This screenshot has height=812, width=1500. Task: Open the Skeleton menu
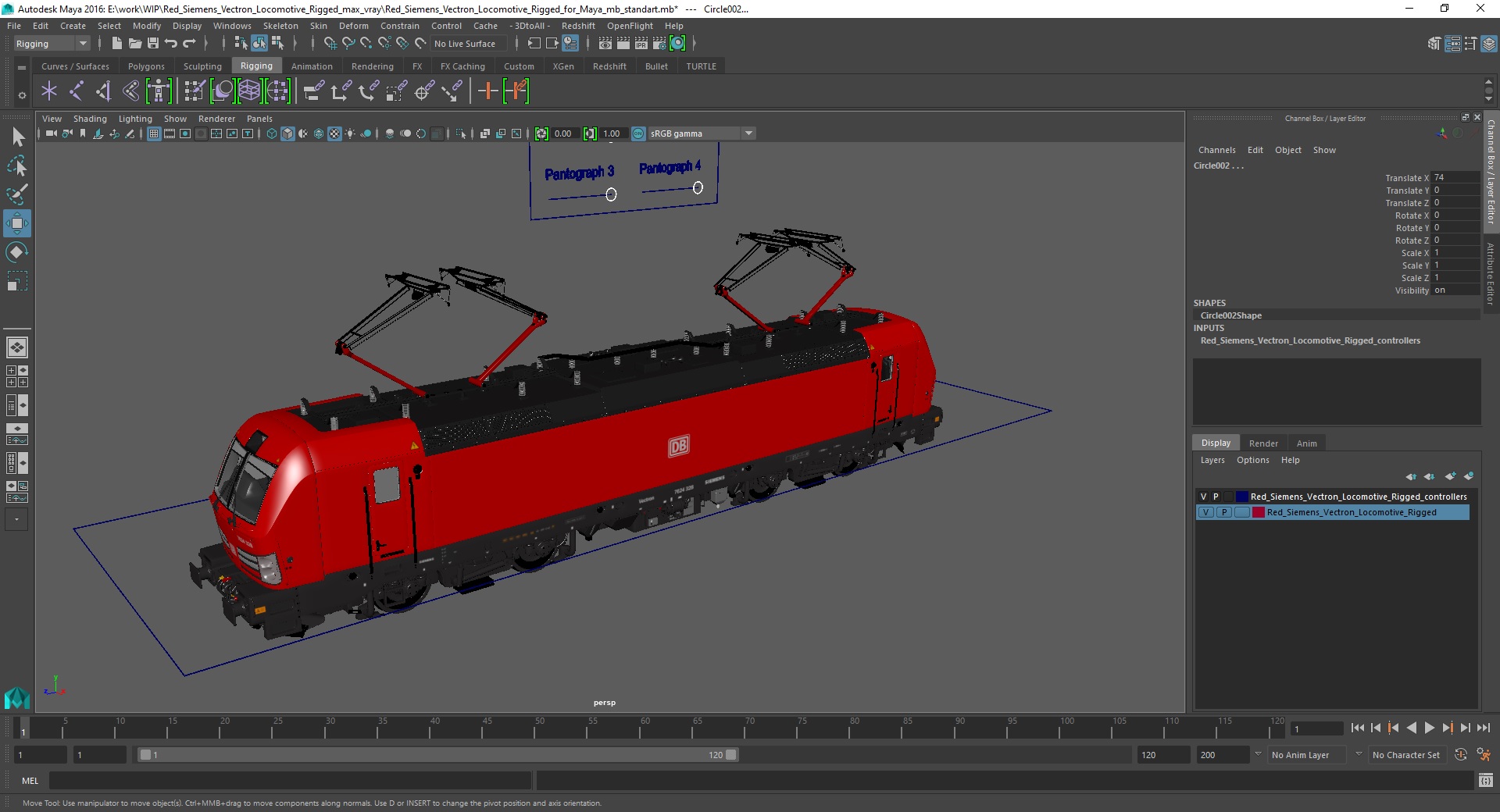pos(280,26)
